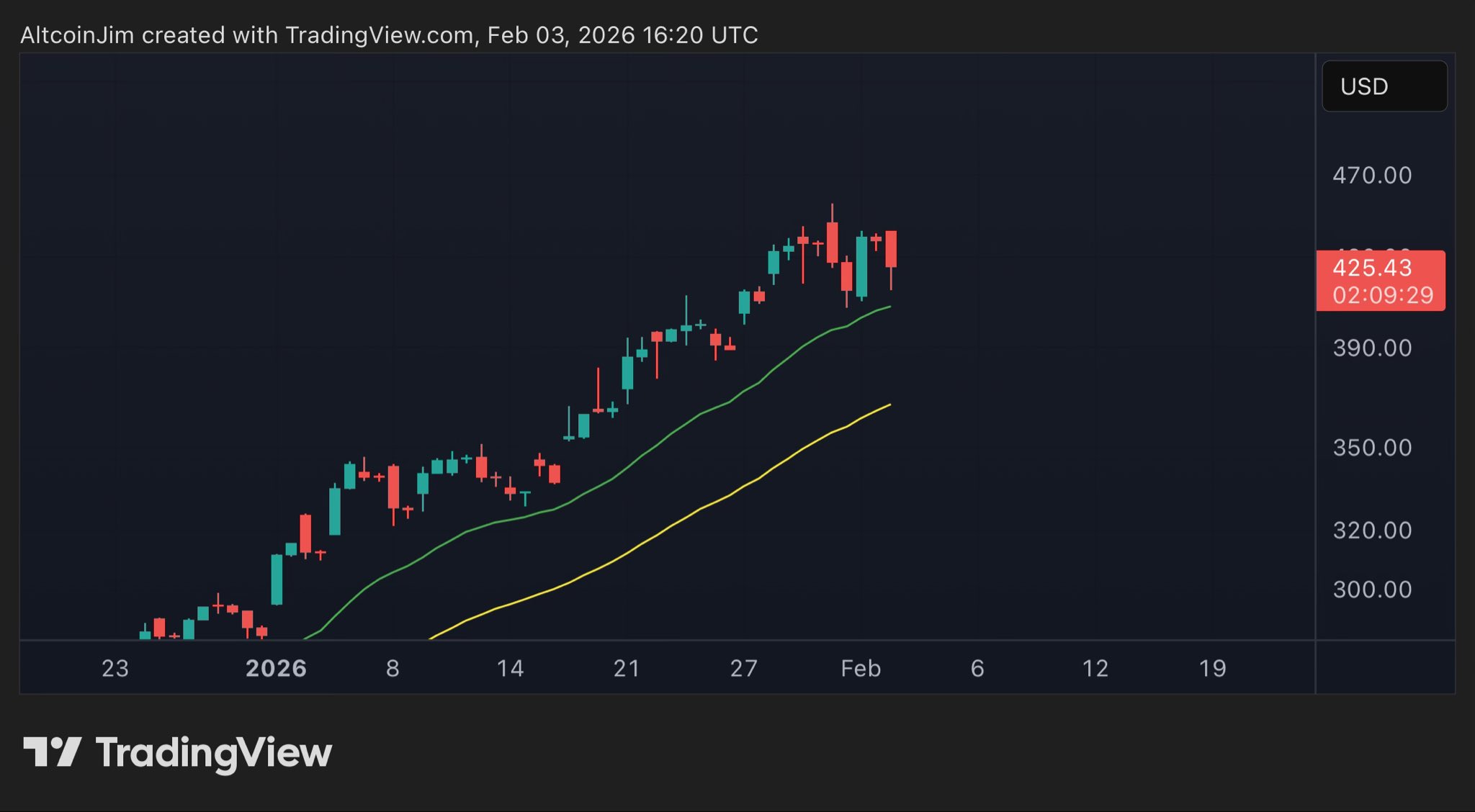Click the latest red candle on the chart
Screen dimensions: 1475x812
pyautogui.click(x=891, y=249)
